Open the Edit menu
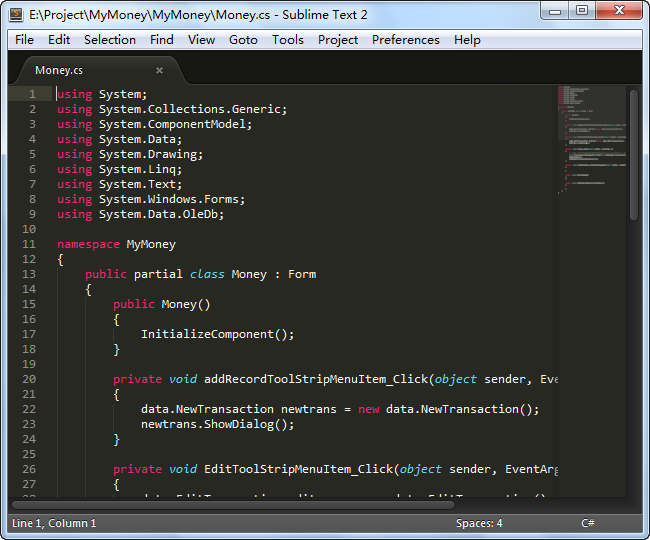Image resolution: width=650 pixels, height=540 pixels. pyautogui.click(x=59, y=40)
